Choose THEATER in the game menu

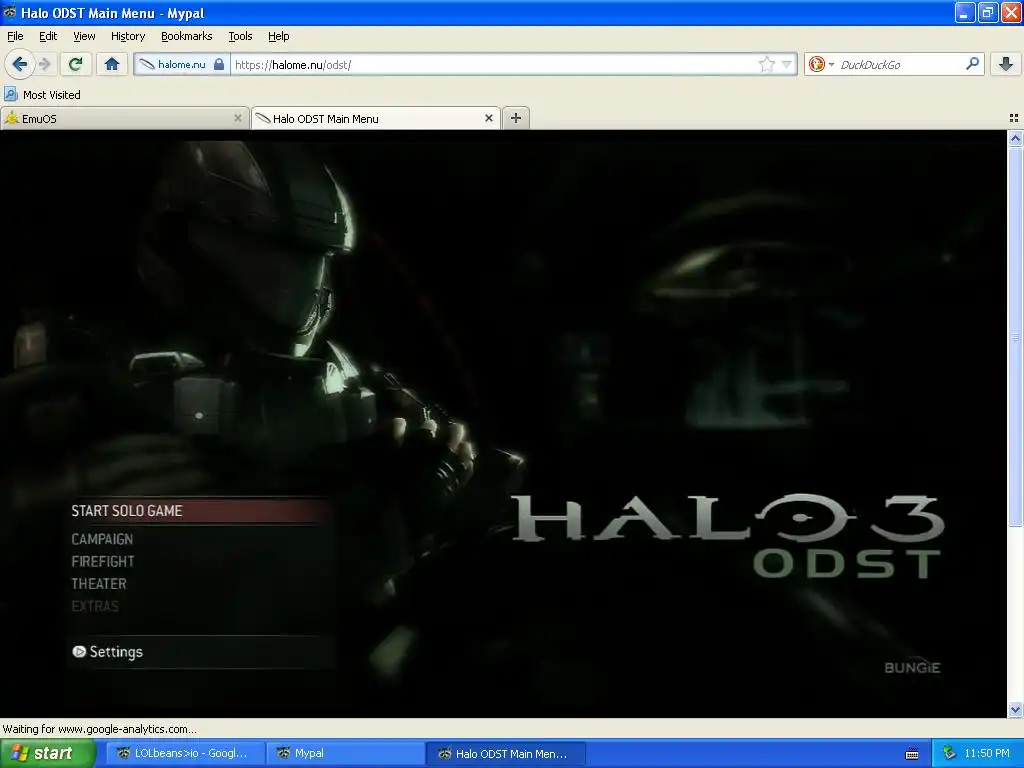(x=99, y=583)
